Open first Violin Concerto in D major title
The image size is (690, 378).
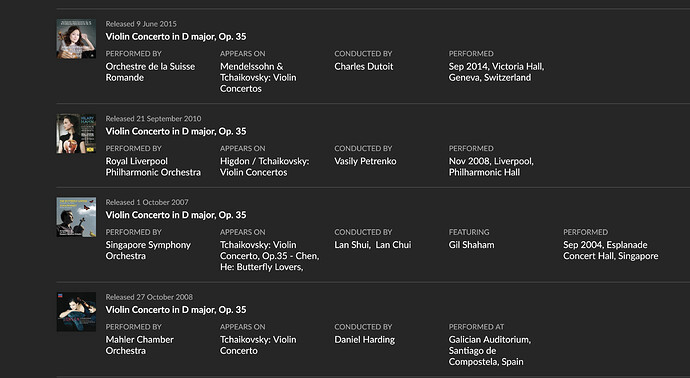tap(176, 37)
